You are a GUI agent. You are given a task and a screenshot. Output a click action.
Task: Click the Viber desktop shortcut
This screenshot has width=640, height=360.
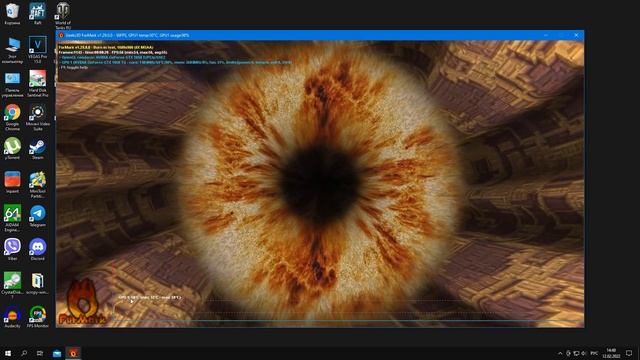pos(12,250)
